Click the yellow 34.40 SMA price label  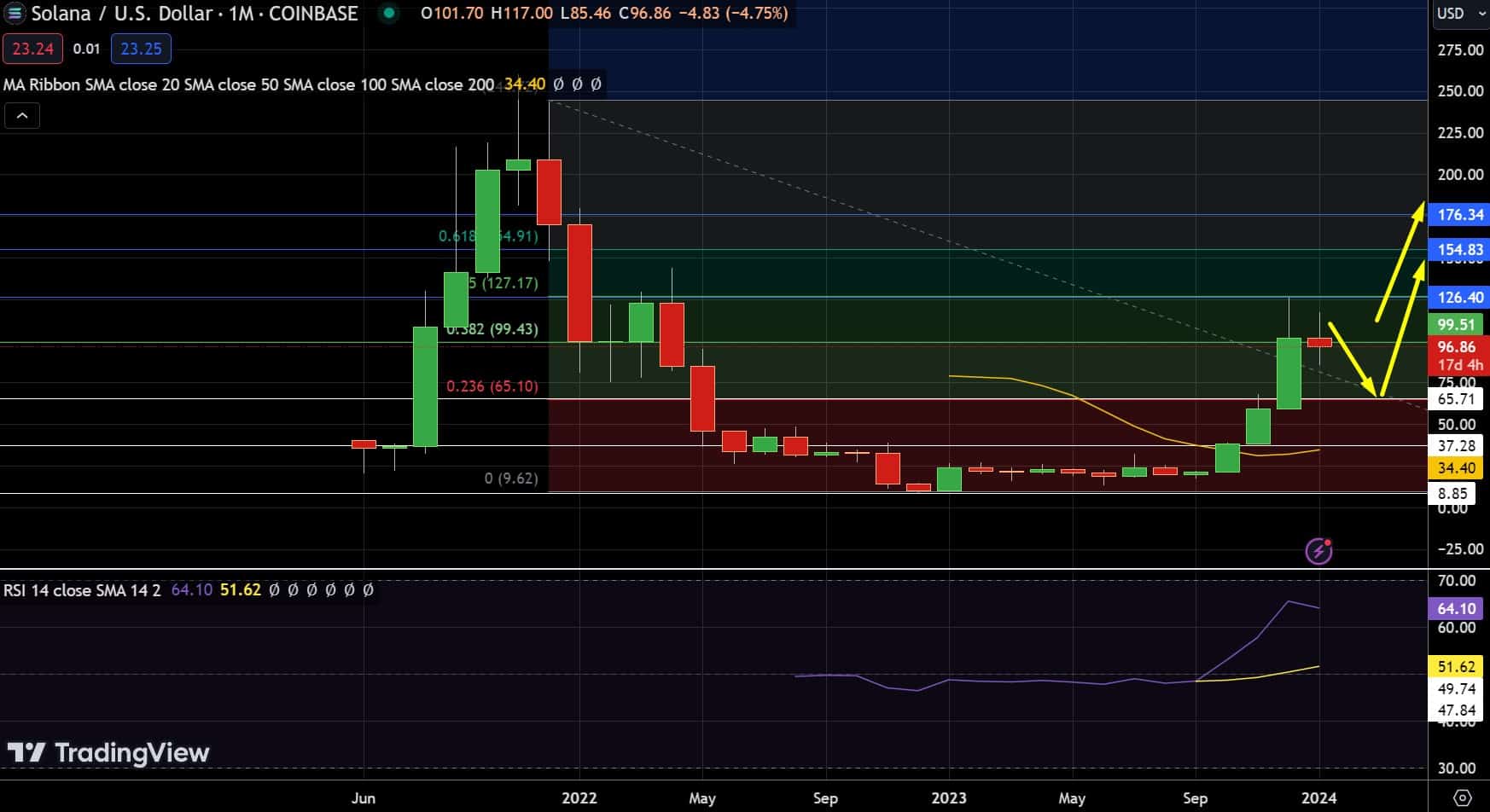click(x=1458, y=467)
